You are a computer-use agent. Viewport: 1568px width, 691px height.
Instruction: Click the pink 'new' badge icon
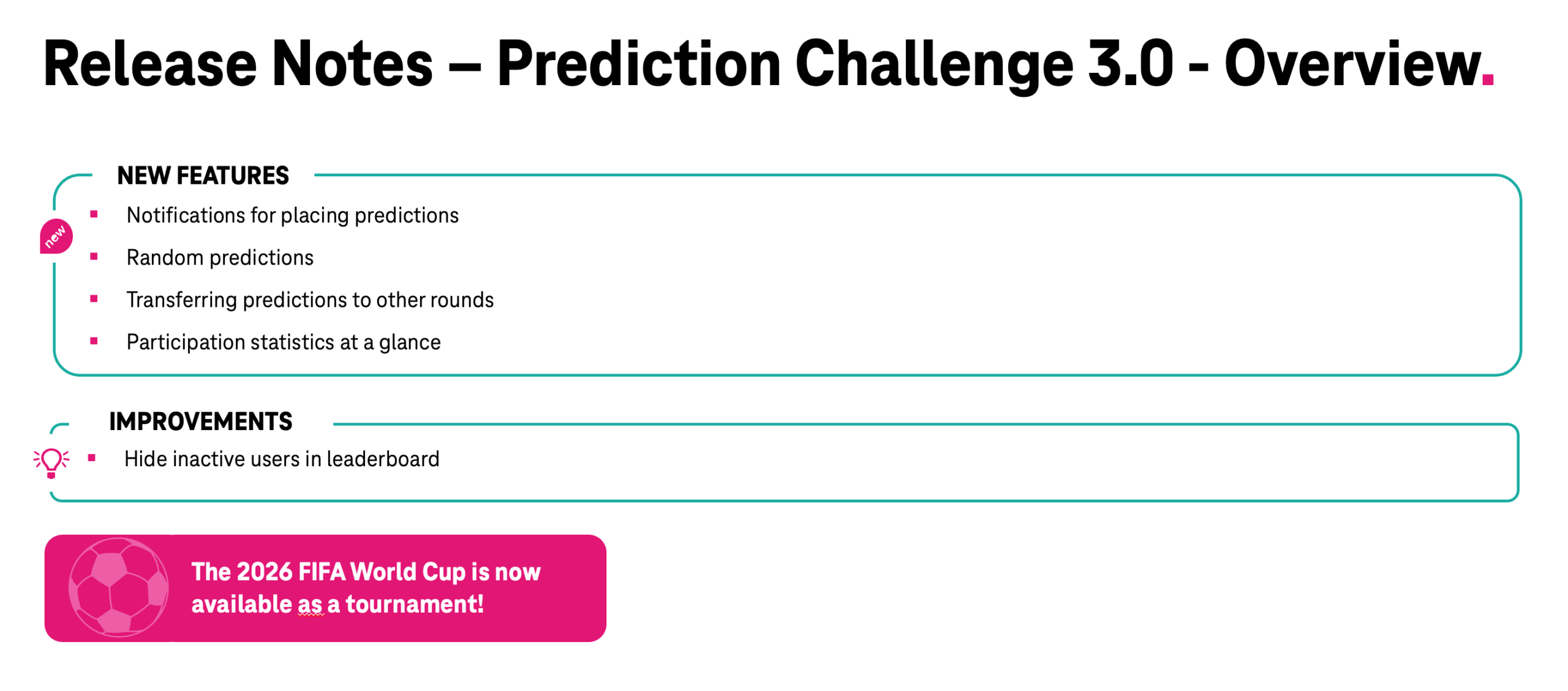tap(56, 236)
